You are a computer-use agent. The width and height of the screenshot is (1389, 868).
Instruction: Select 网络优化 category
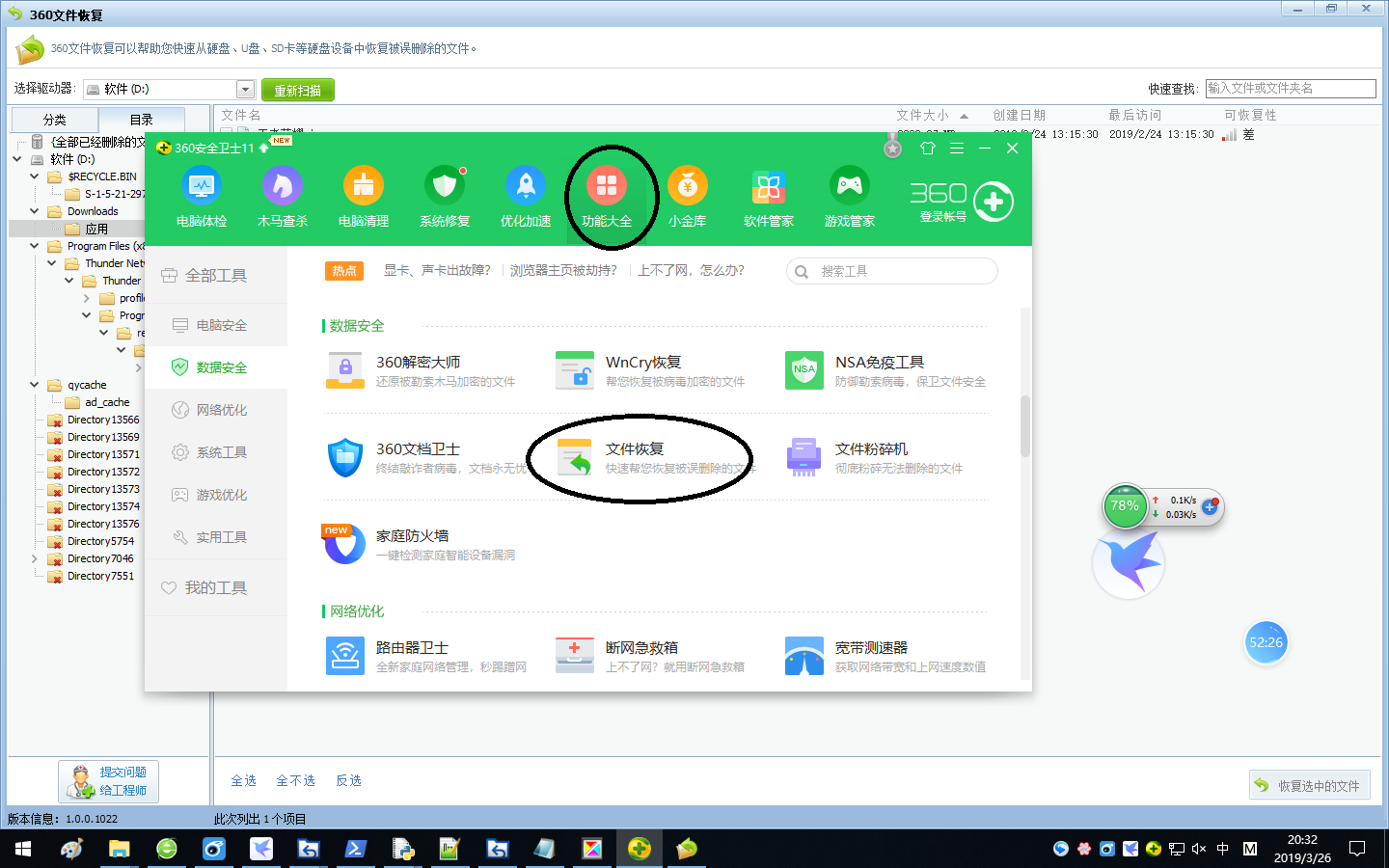[x=216, y=410]
